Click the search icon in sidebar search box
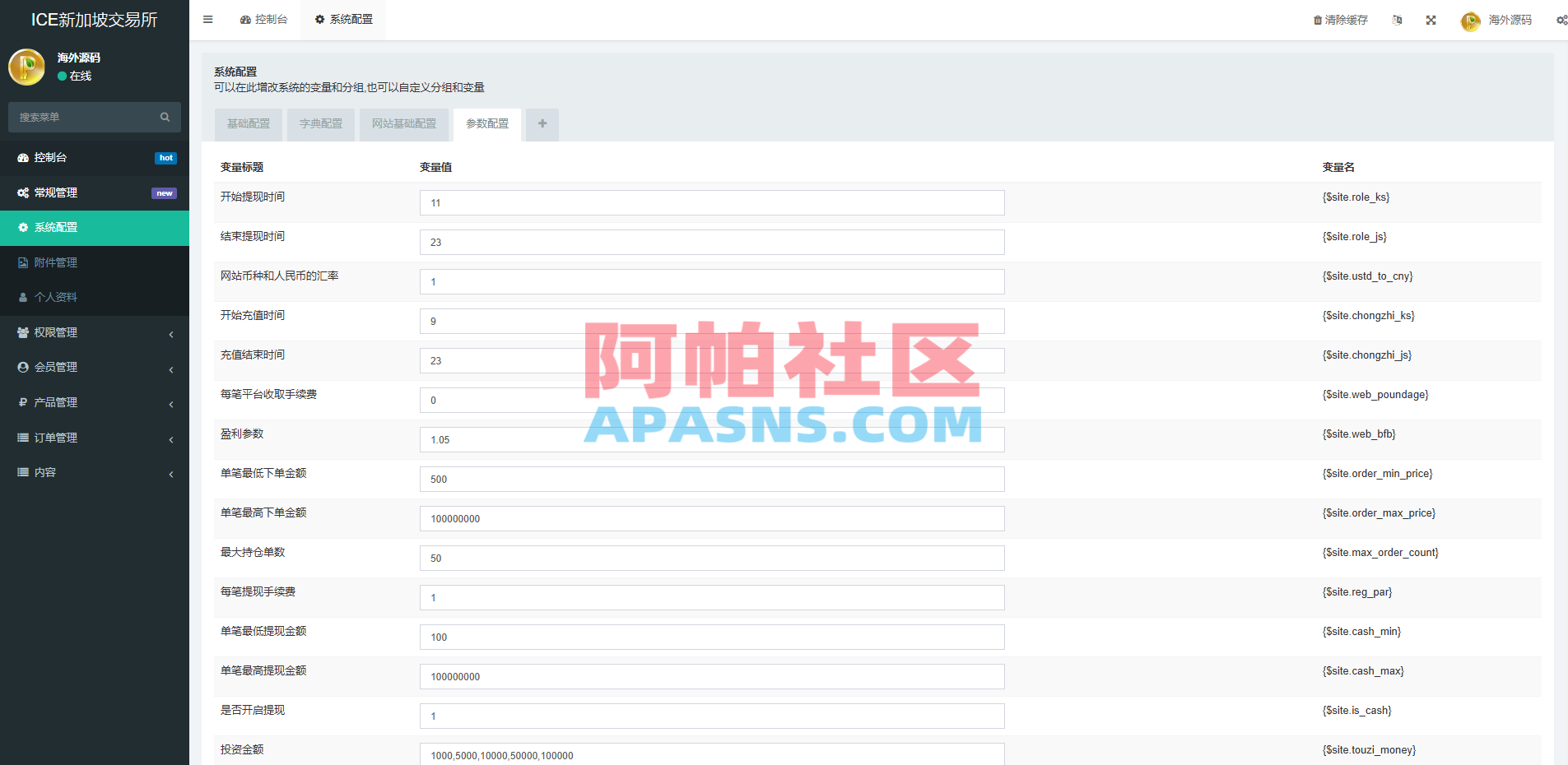The width and height of the screenshot is (1568, 765). tap(165, 117)
